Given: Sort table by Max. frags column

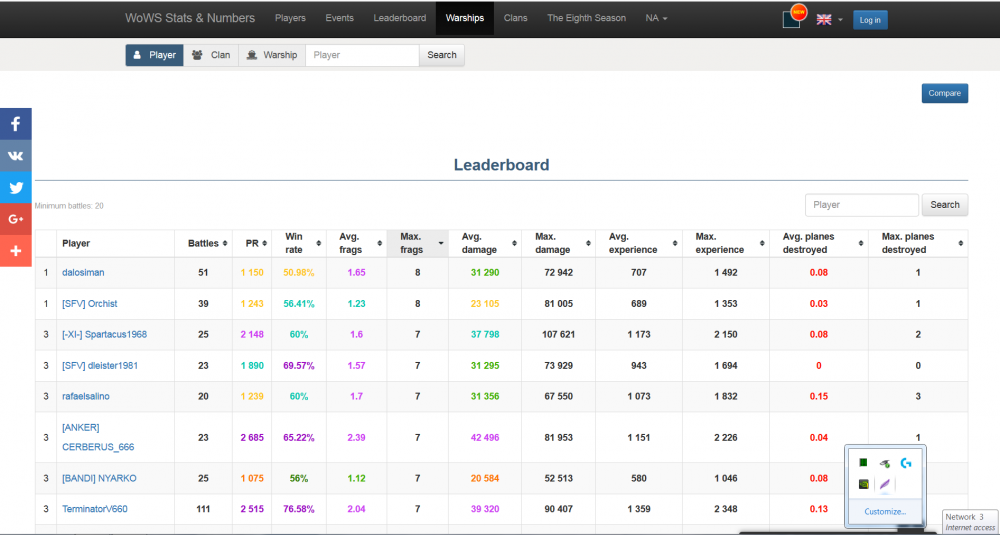Looking at the screenshot, I should point(415,243).
